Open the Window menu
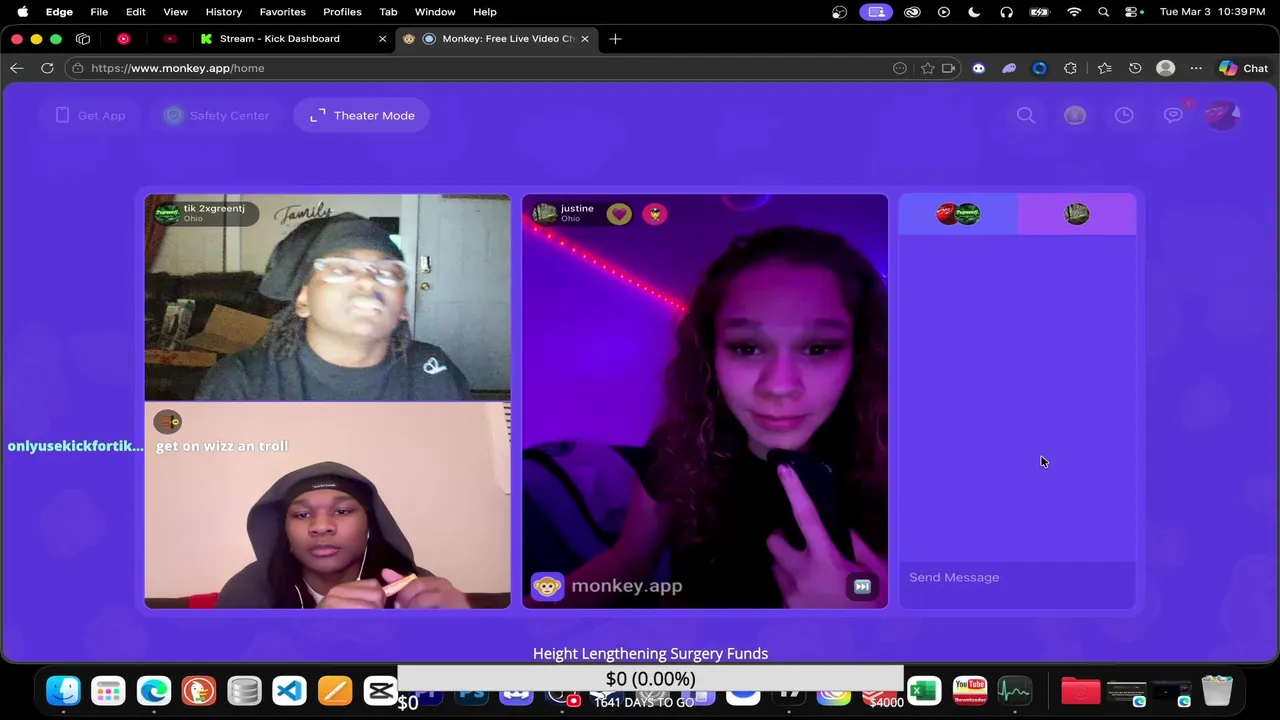The height and width of the screenshot is (720, 1280). pos(435,12)
